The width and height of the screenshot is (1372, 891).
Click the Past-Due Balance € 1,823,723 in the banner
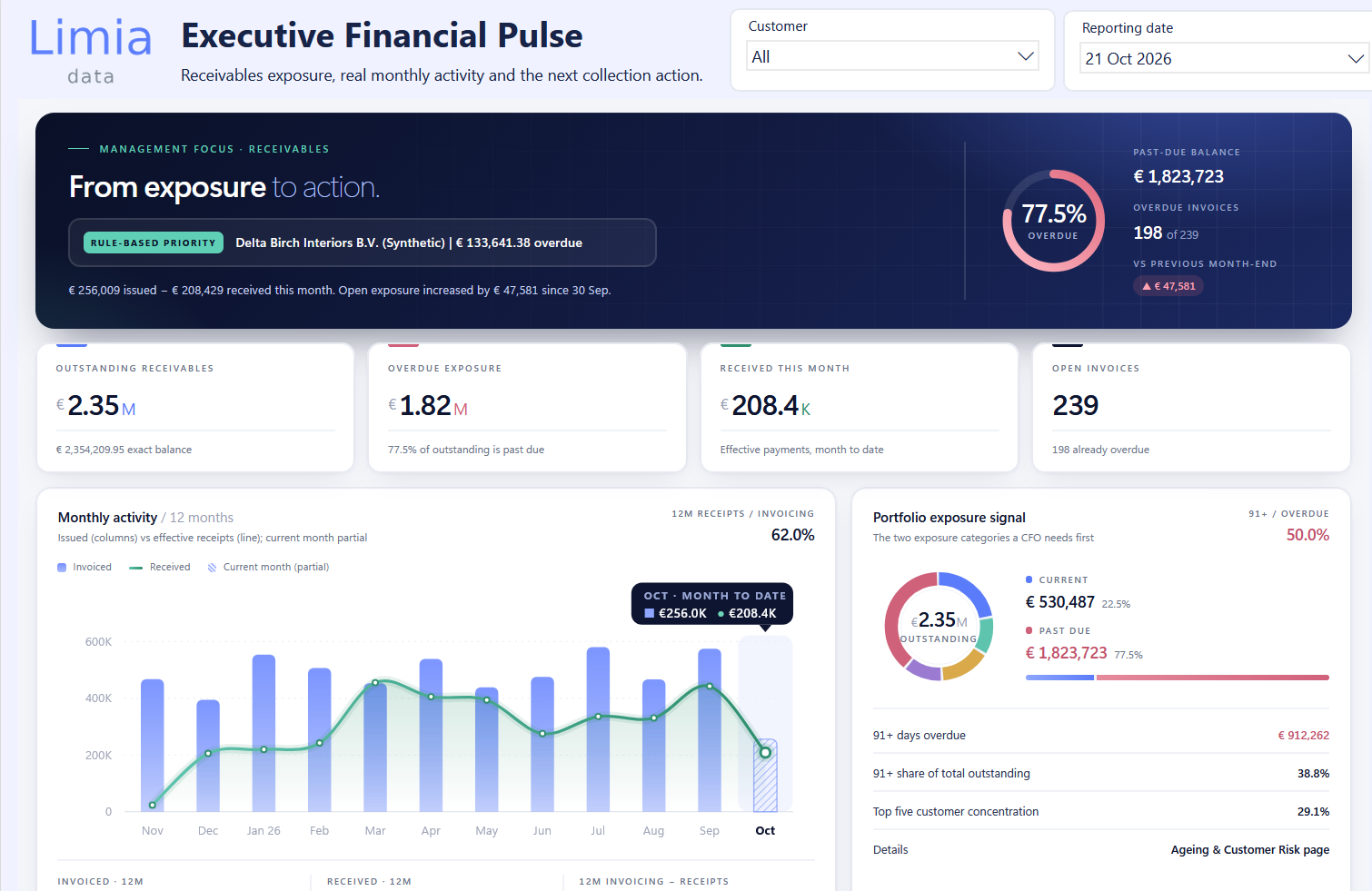(x=1178, y=176)
